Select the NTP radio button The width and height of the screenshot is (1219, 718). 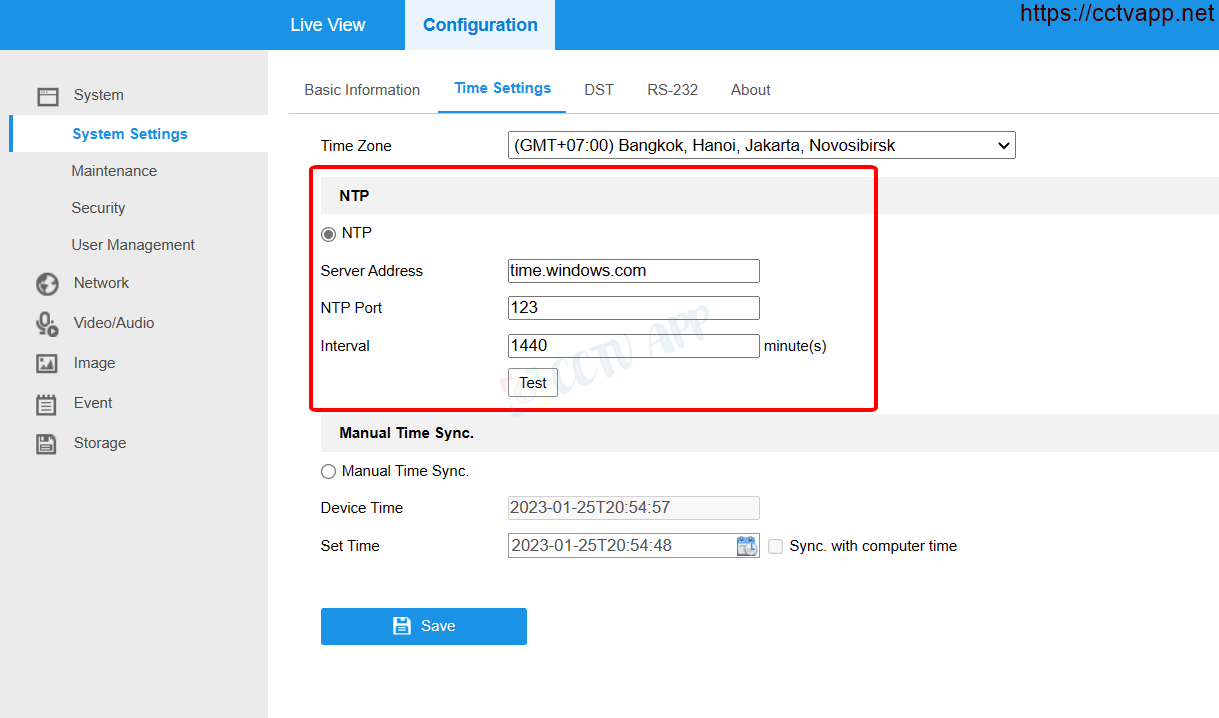328,234
